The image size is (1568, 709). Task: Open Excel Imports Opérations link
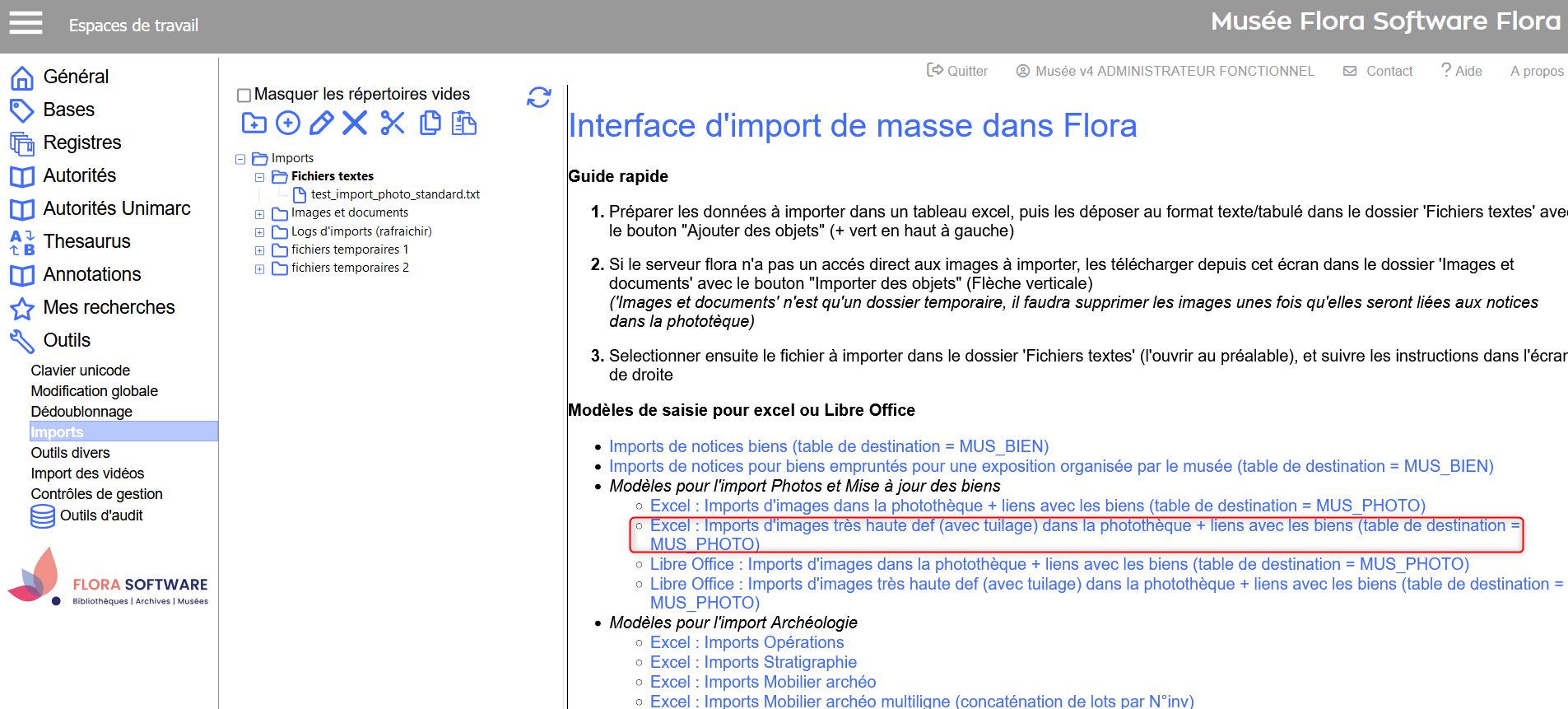747,642
